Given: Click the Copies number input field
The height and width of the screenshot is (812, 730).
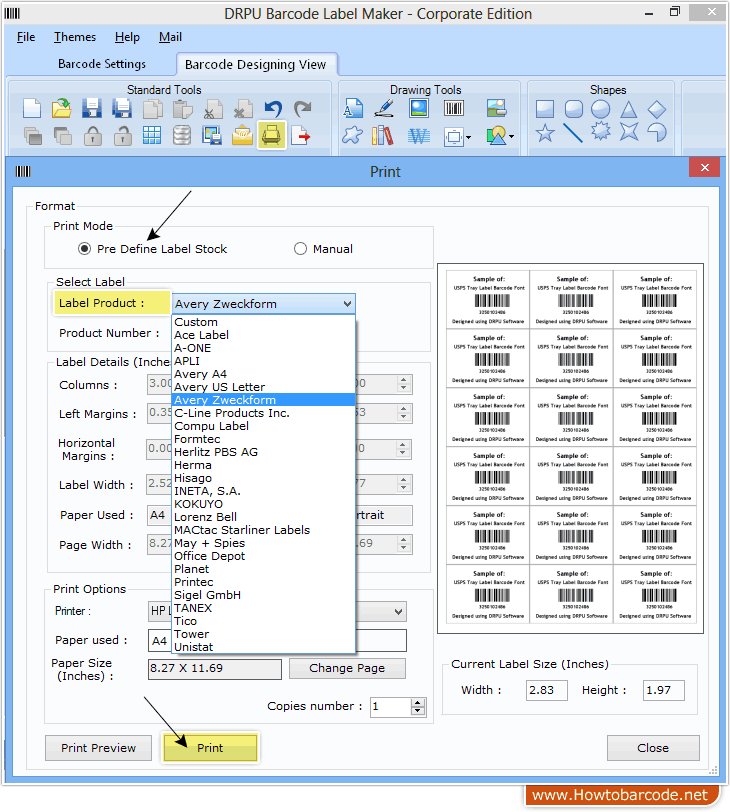Looking at the screenshot, I should [391, 706].
